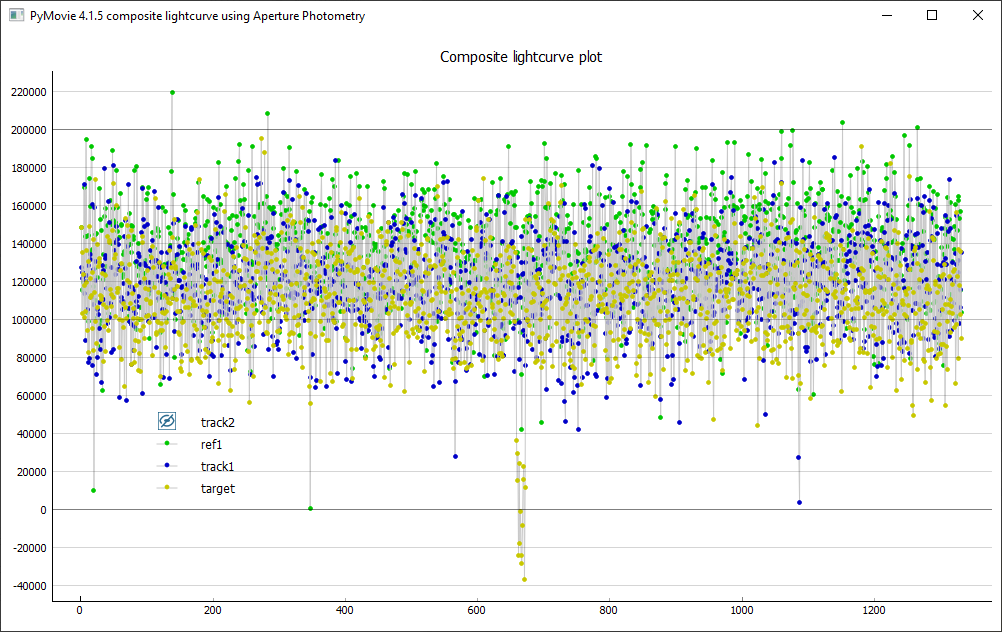
Task: Click the track2 legend label
Action: pyautogui.click(x=217, y=422)
